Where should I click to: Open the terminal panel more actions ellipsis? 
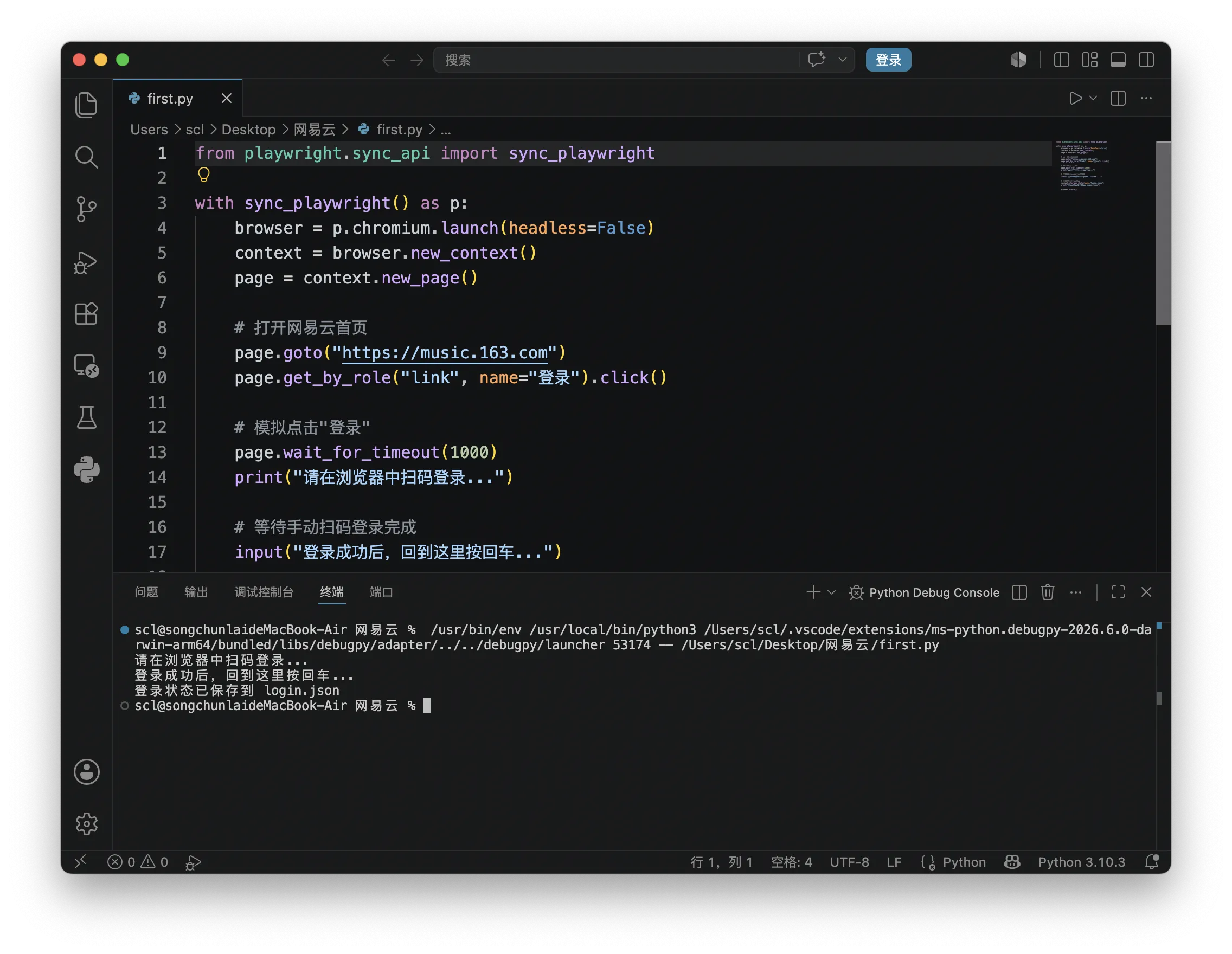[x=1076, y=592]
